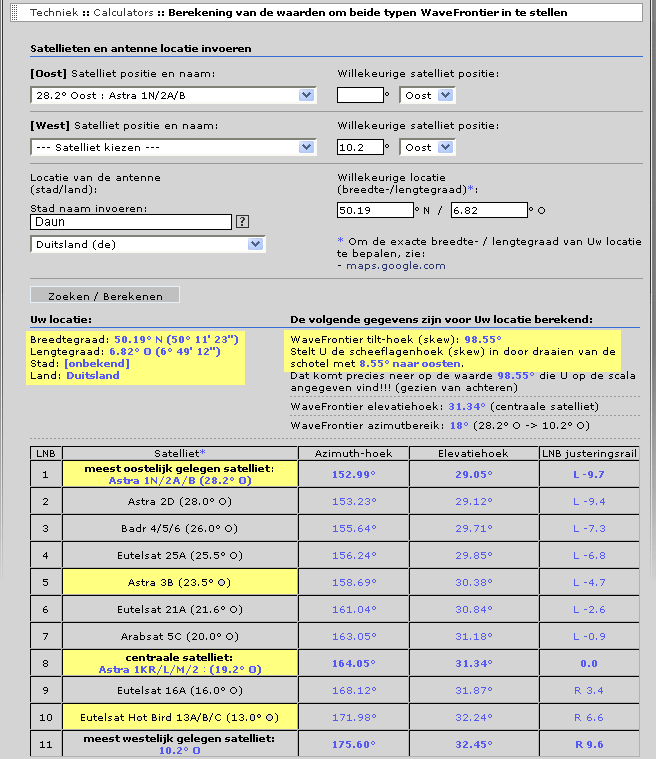This screenshot has height=759, width=656.
Task: Click the Azimuth-hoek column header
Action: coord(353,454)
